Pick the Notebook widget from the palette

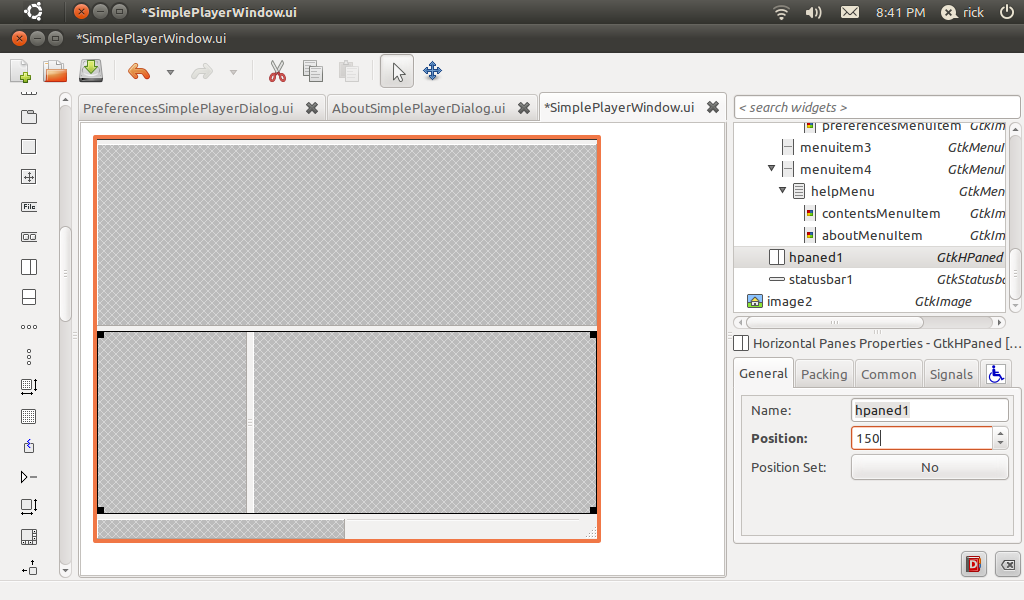coord(29,117)
